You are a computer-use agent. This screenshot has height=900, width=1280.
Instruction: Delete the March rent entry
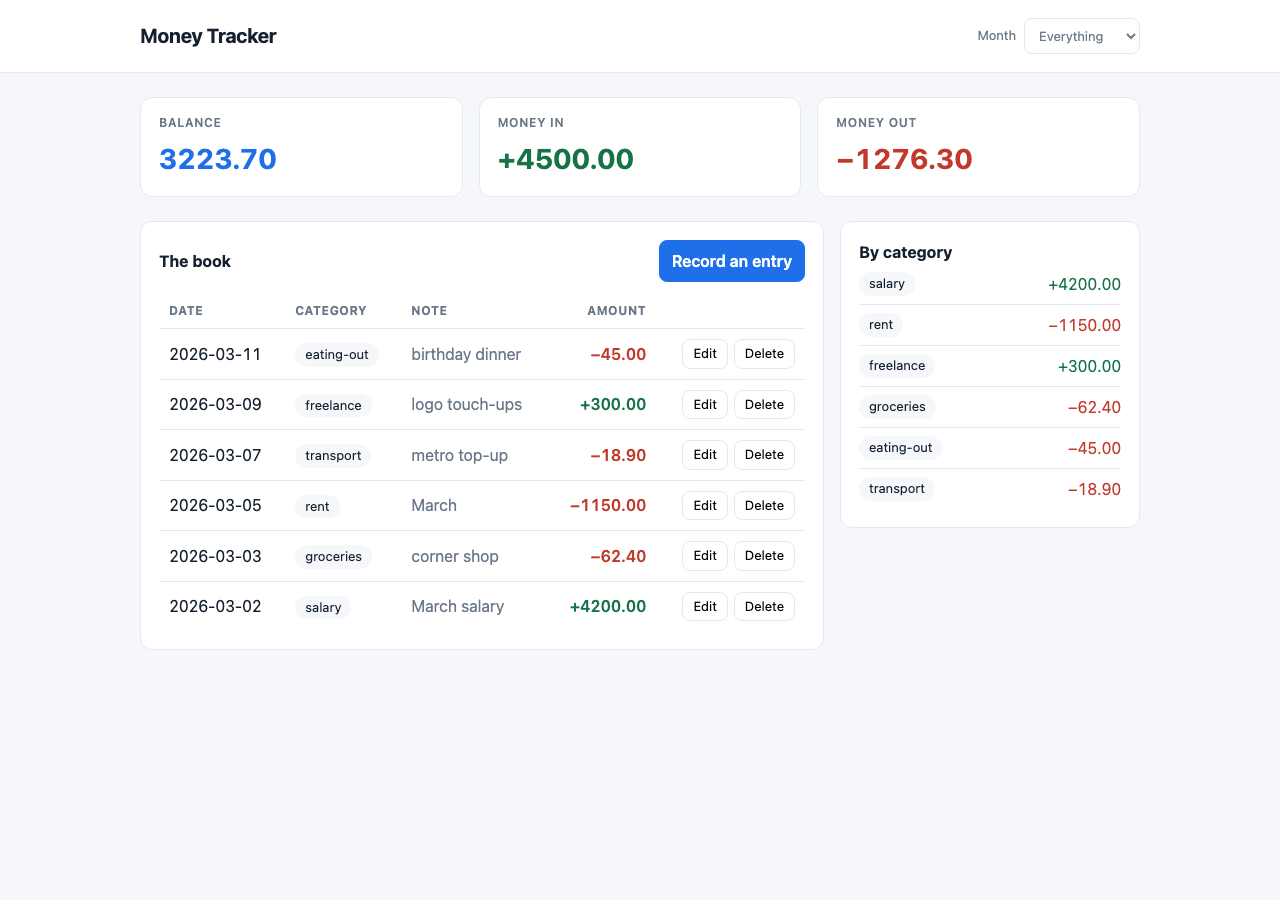[764, 506]
